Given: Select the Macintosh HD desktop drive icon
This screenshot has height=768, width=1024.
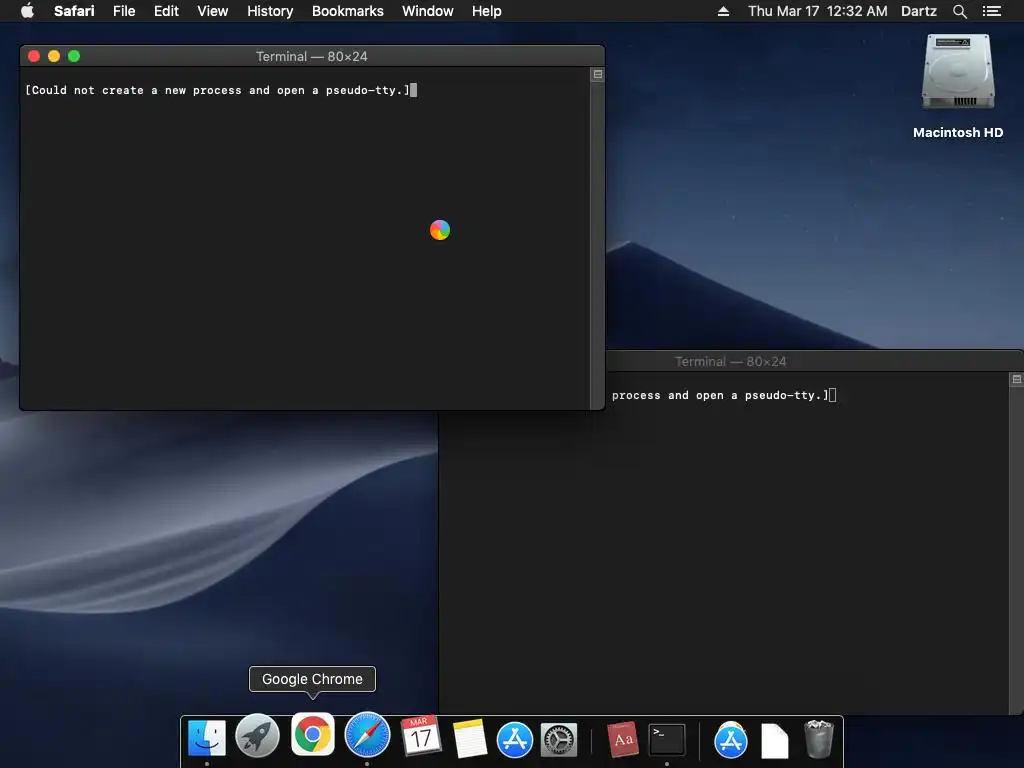Looking at the screenshot, I should (x=957, y=72).
